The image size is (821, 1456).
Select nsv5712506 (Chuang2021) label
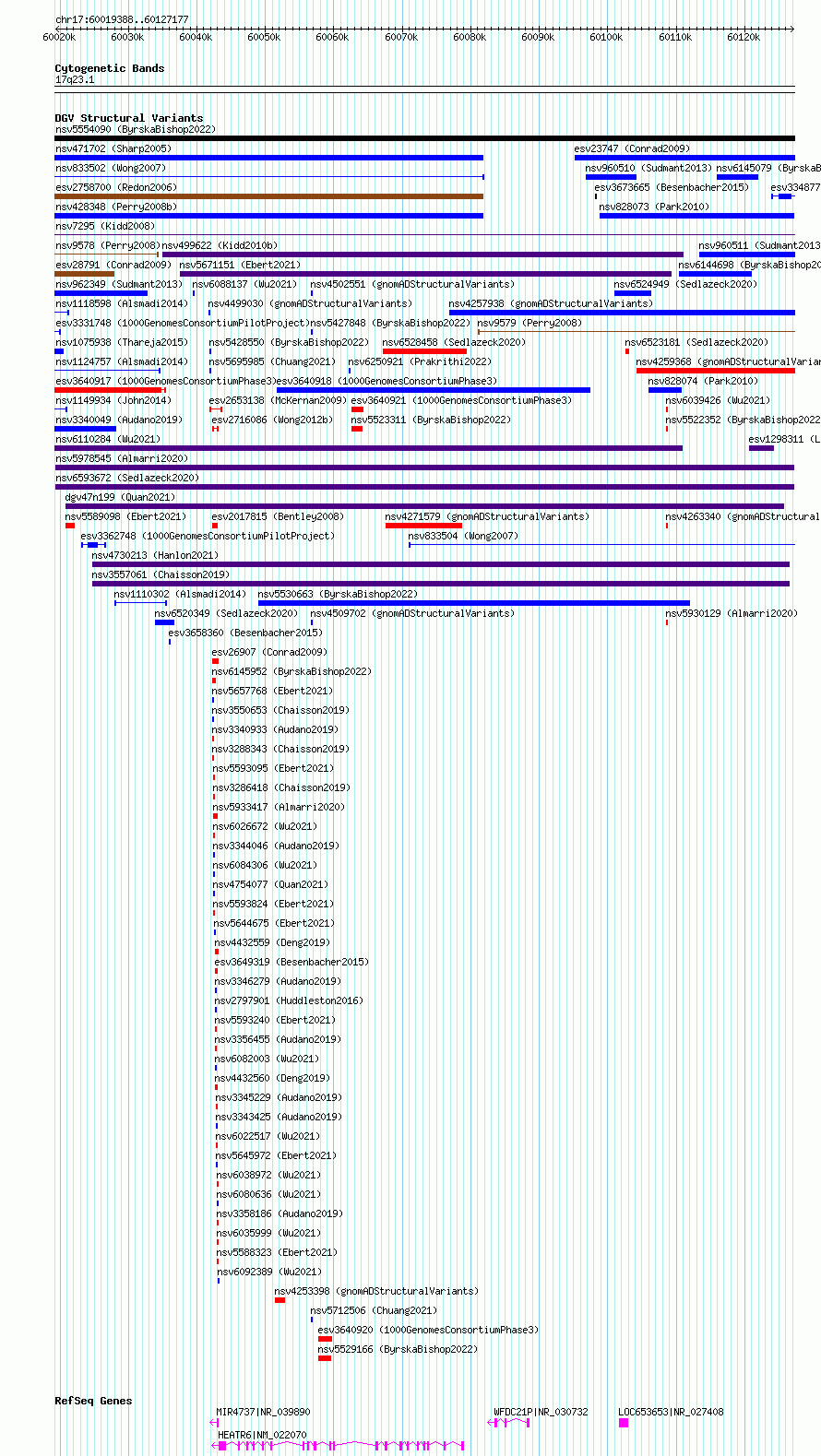374,1310
